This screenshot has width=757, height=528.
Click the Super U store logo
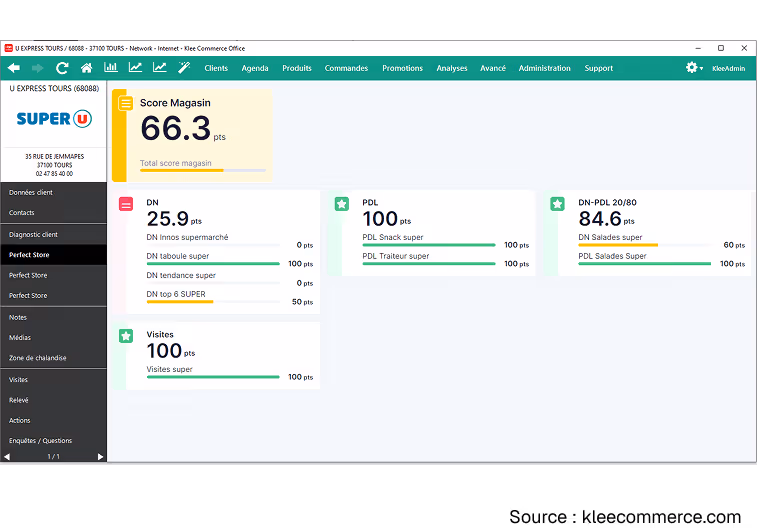(54, 119)
